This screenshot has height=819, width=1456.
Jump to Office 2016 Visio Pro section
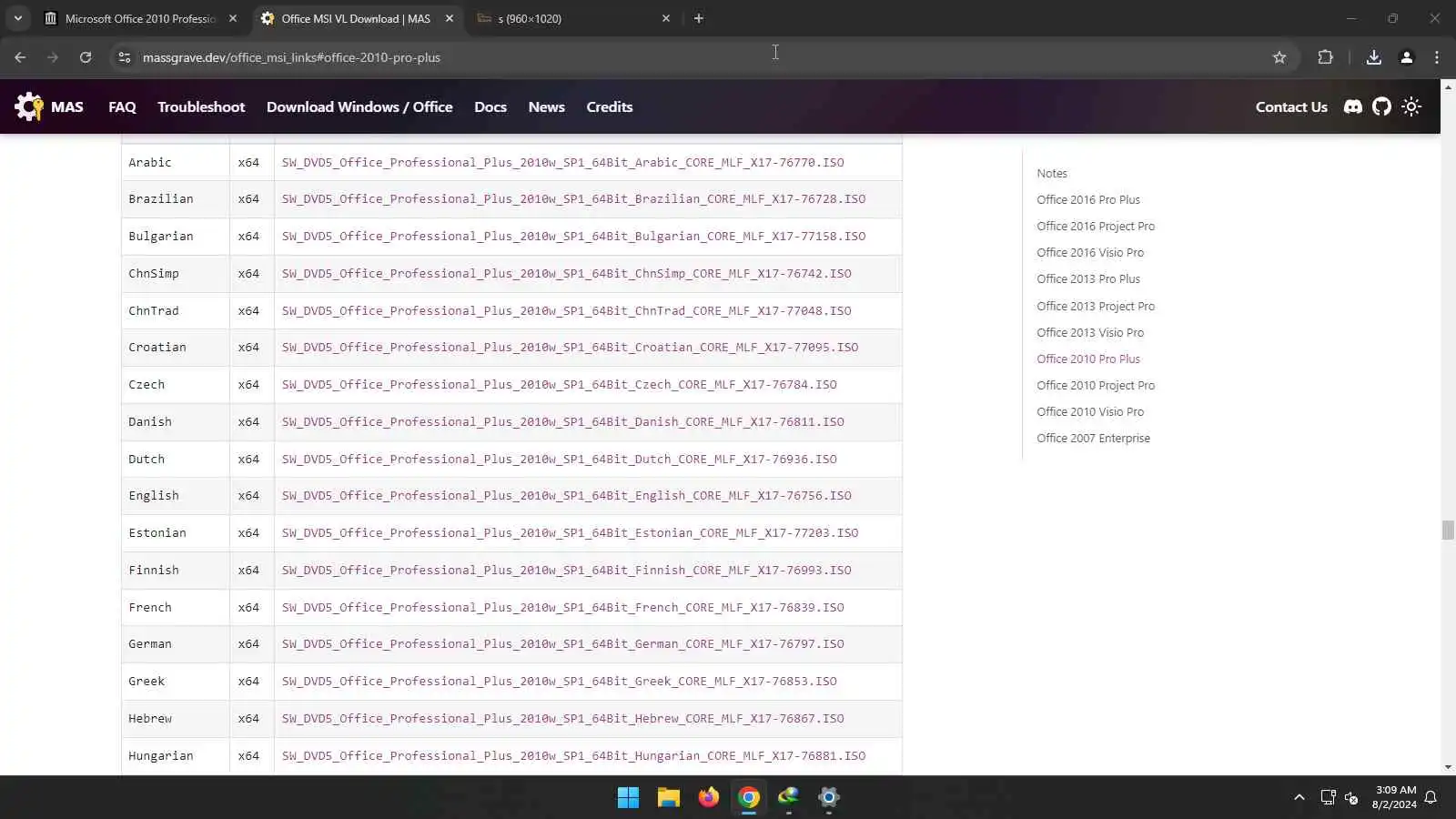click(x=1090, y=252)
